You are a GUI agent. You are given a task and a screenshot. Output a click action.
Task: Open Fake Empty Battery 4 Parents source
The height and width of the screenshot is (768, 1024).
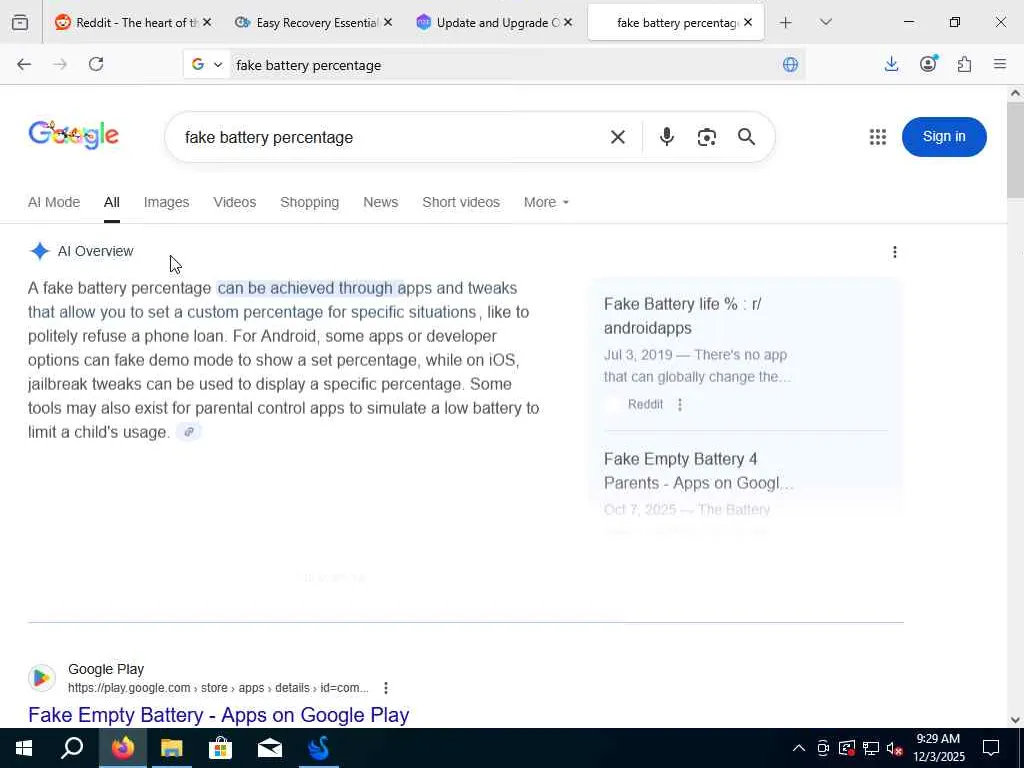point(699,471)
